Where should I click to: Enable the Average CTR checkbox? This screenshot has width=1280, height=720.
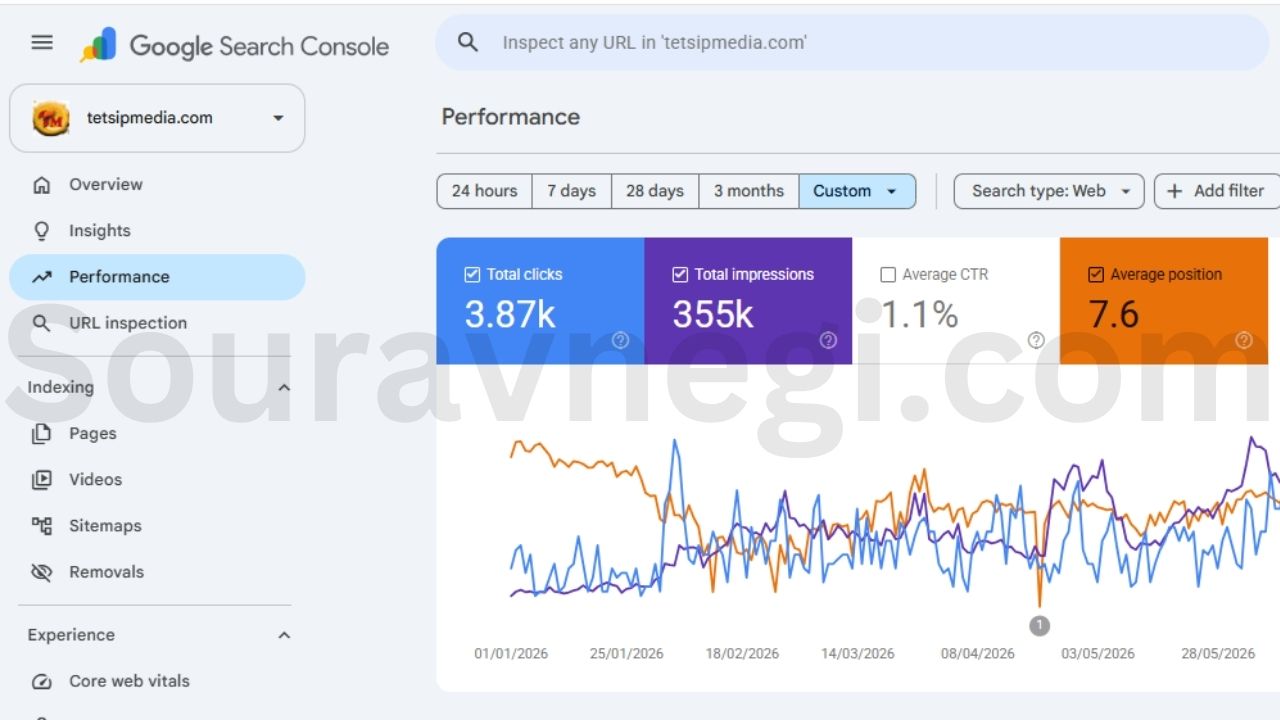[888, 274]
